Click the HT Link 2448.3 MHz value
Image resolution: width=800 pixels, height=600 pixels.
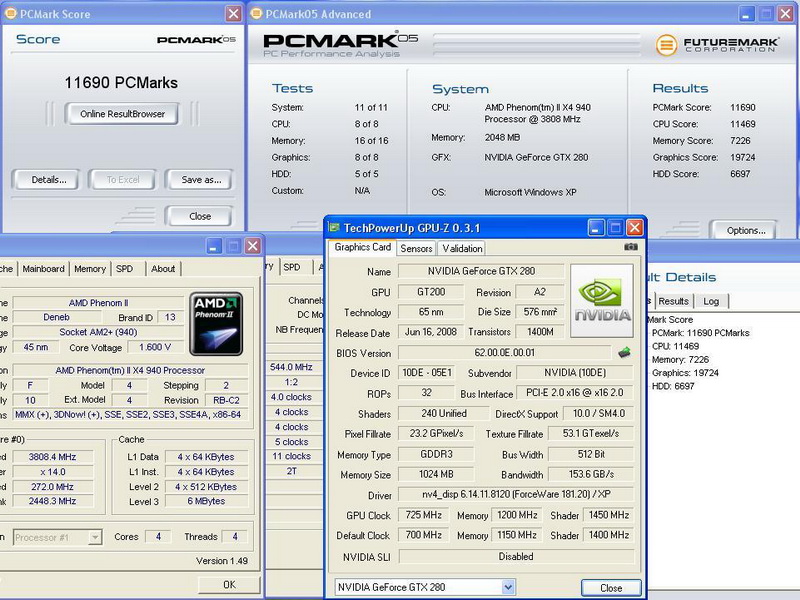(53, 501)
